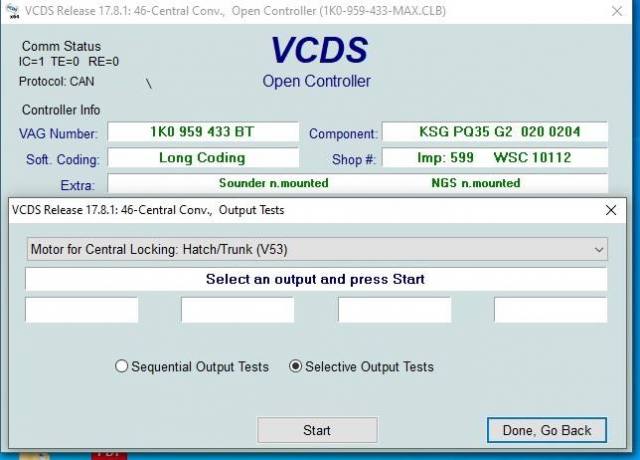The height and width of the screenshot is (460, 640).
Task: Click the VAG Number field 1K0 959 433 BT
Action: pyautogui.click(x=203, y=132)
